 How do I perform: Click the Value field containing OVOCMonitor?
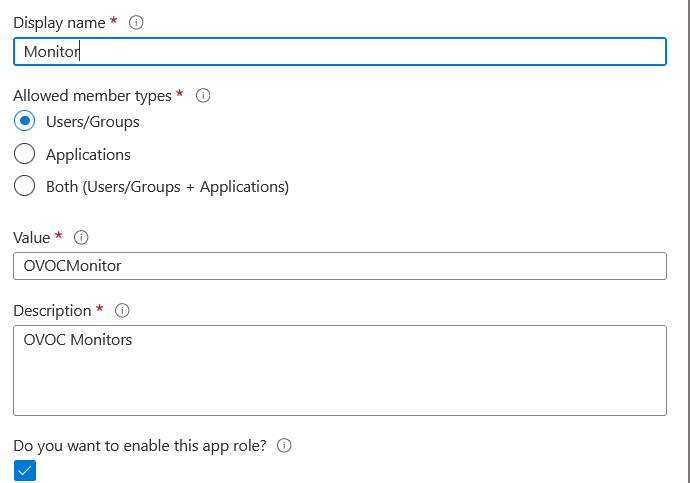click(x=340, y=266)
